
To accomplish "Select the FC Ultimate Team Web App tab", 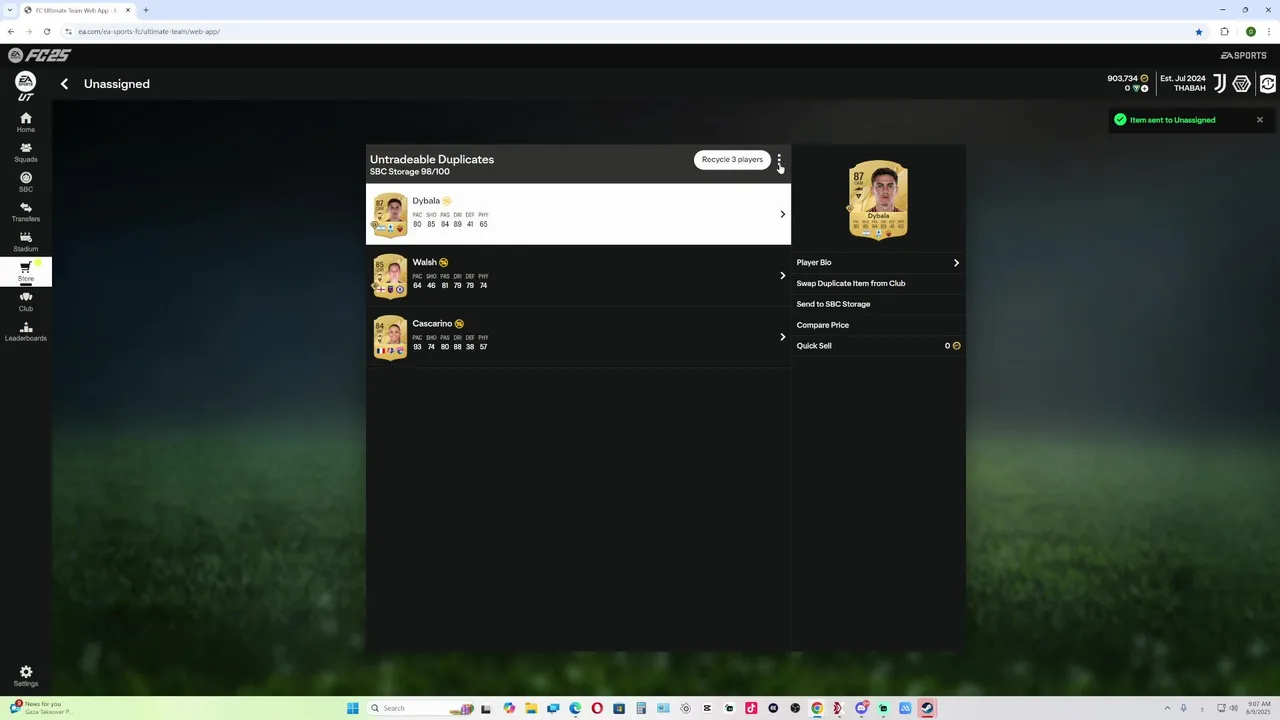I will (78, 10).
